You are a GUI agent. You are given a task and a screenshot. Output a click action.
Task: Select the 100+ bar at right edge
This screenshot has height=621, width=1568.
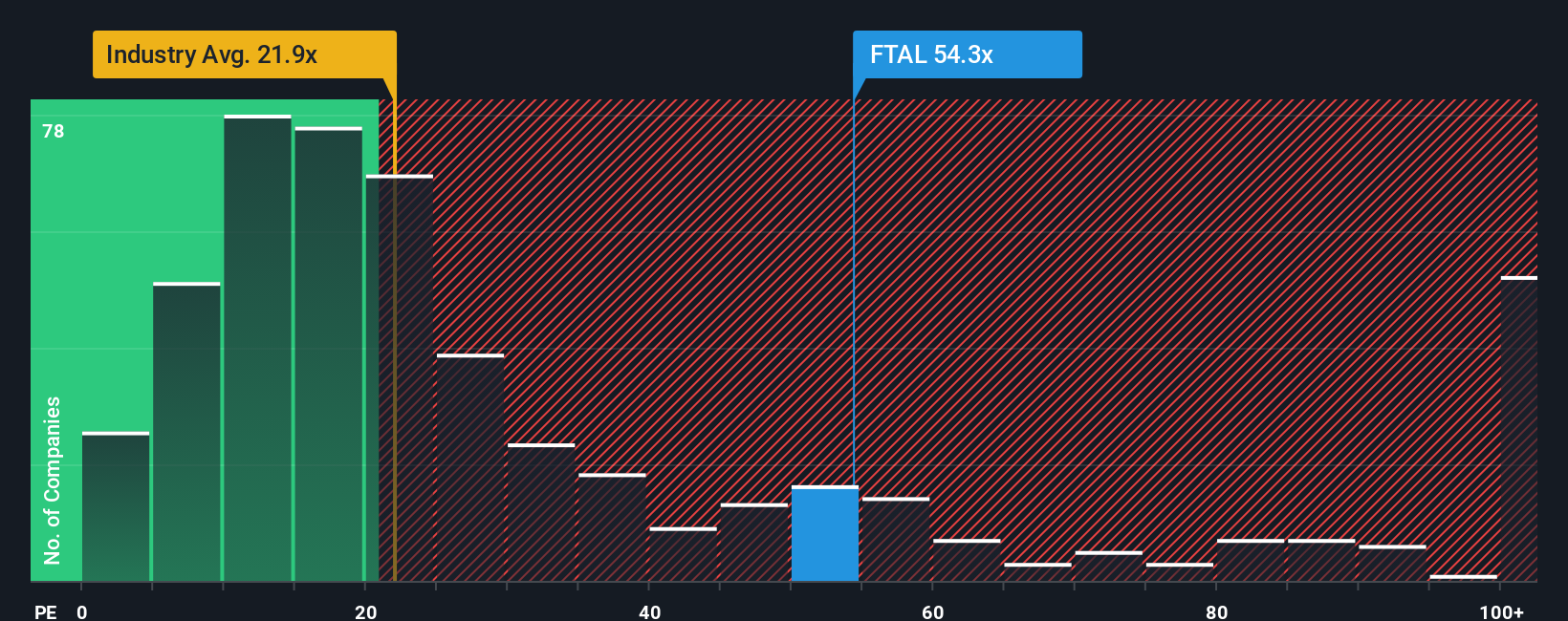click(x=1519, y=429)
